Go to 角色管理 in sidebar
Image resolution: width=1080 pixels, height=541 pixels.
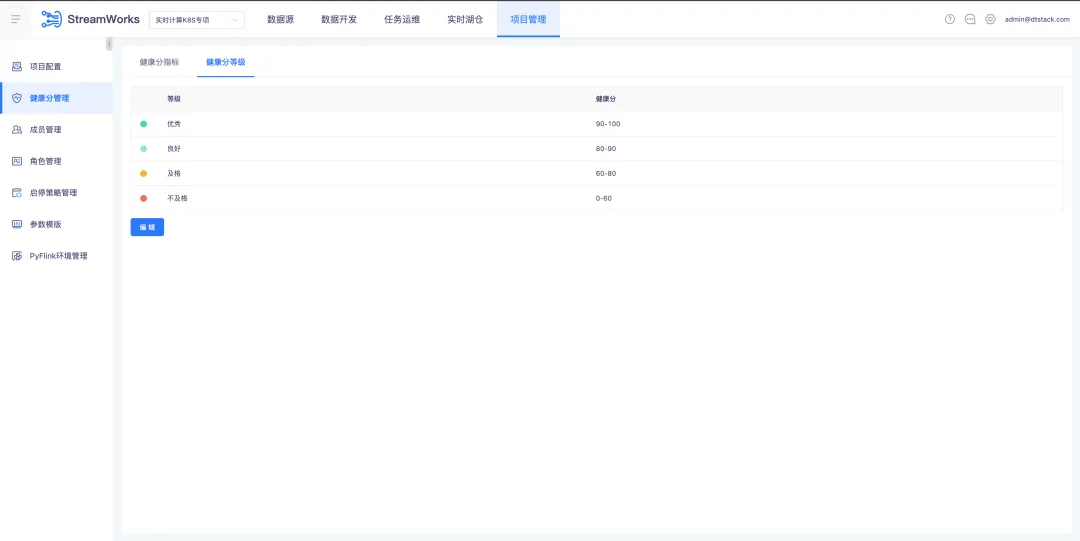point(45,161)
